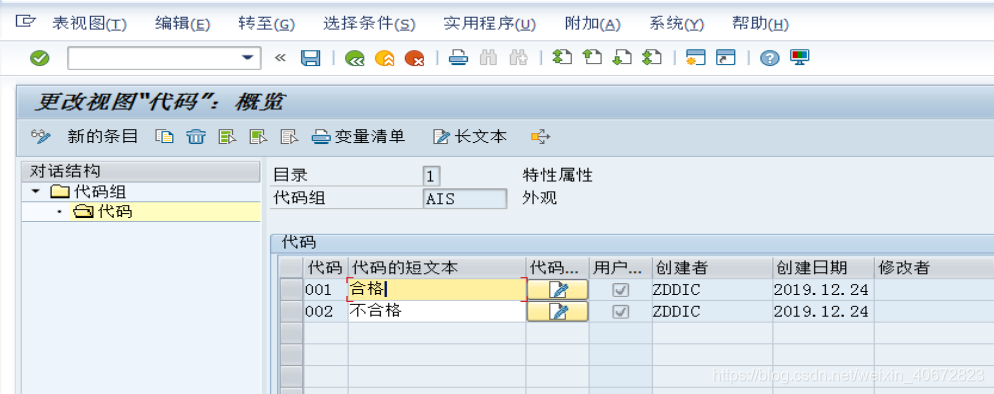Click the display/change glasses-pencil icon
Image resolution: width=994 pixels, height=394 pixels.
pyautogui.click(x=41, y=136)
